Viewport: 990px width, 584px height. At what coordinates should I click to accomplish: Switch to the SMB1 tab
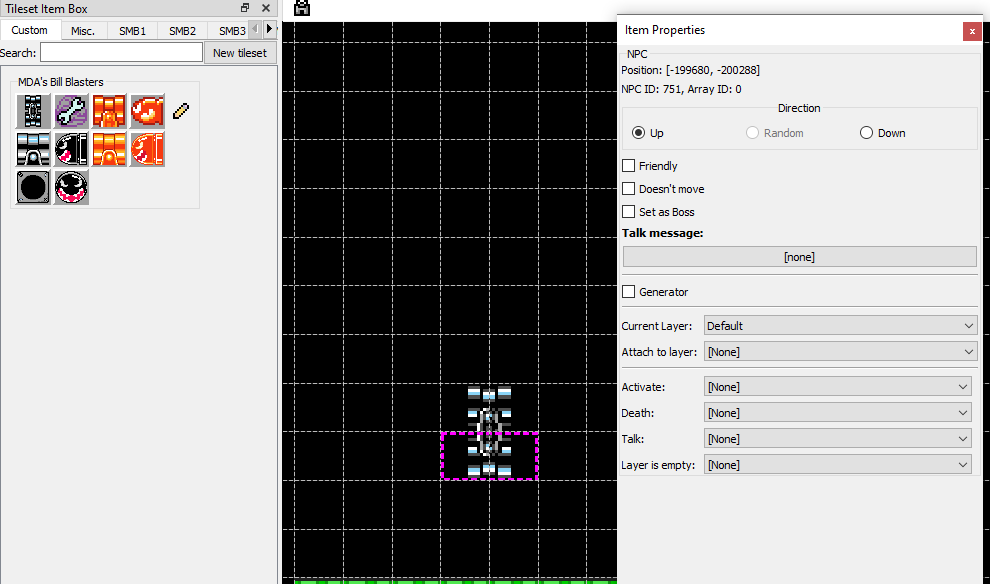133,31
